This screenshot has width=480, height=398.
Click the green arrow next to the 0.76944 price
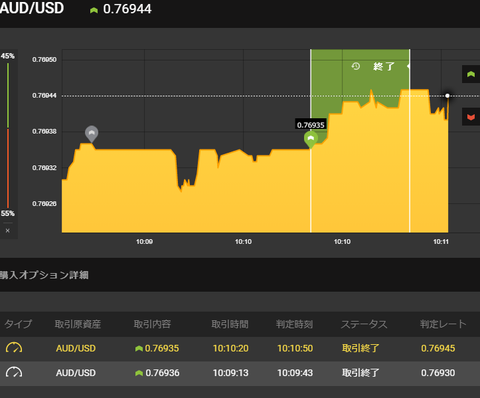94,10
